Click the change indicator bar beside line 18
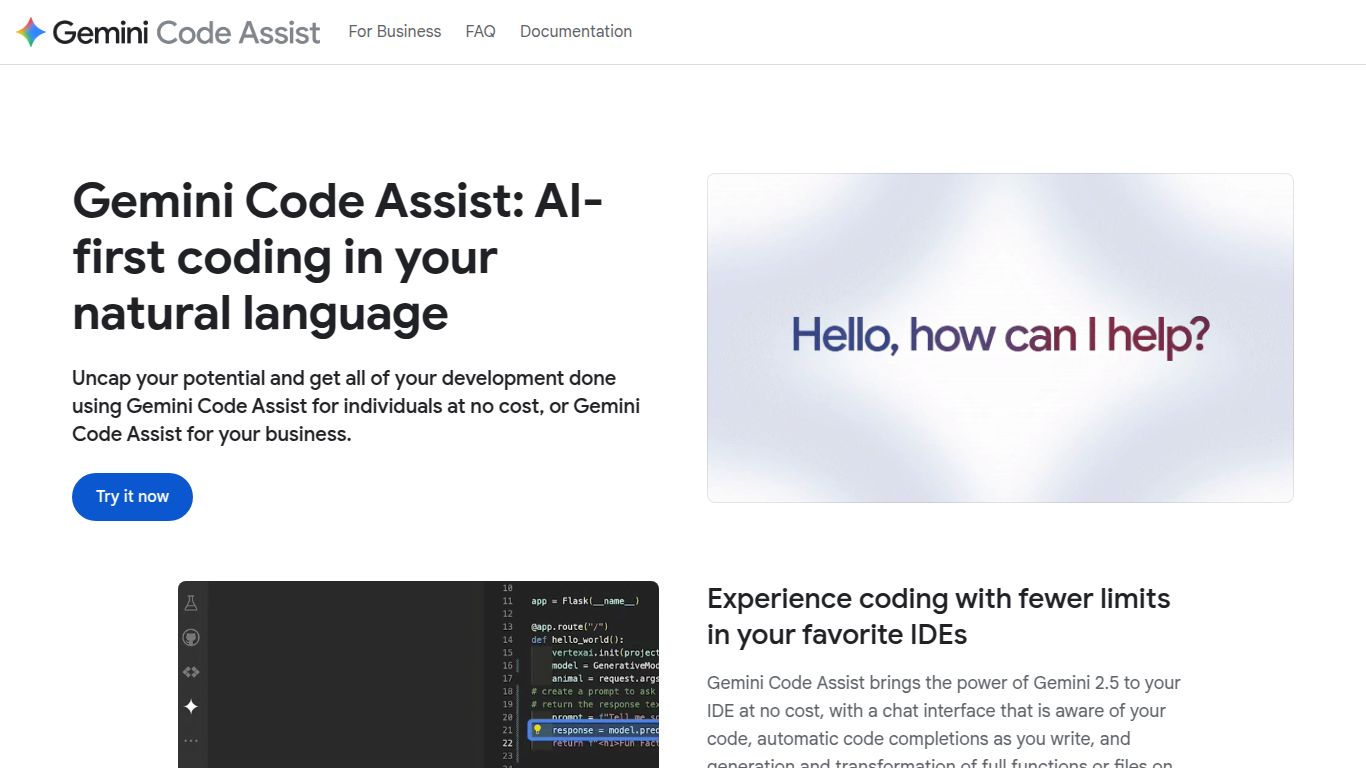Screen dimensions: 1366x768 [517, 691]
